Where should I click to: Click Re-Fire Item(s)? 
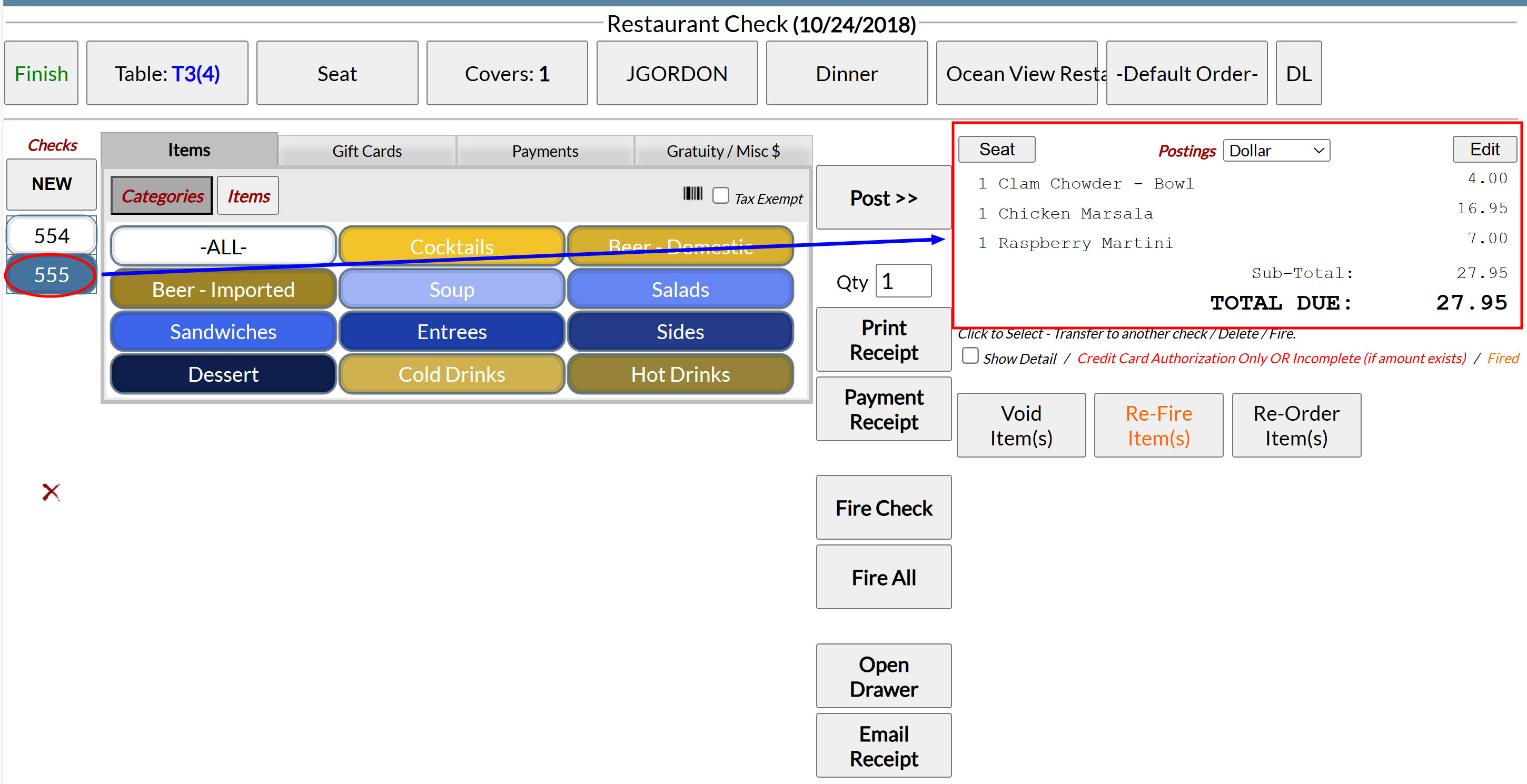pos(1158,425)
